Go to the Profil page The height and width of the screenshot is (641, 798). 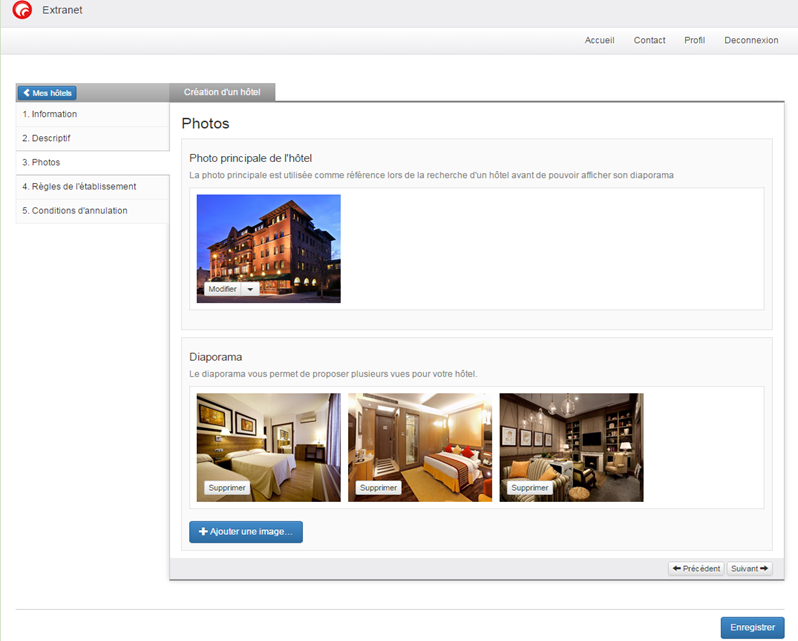(x=694, y=40)
